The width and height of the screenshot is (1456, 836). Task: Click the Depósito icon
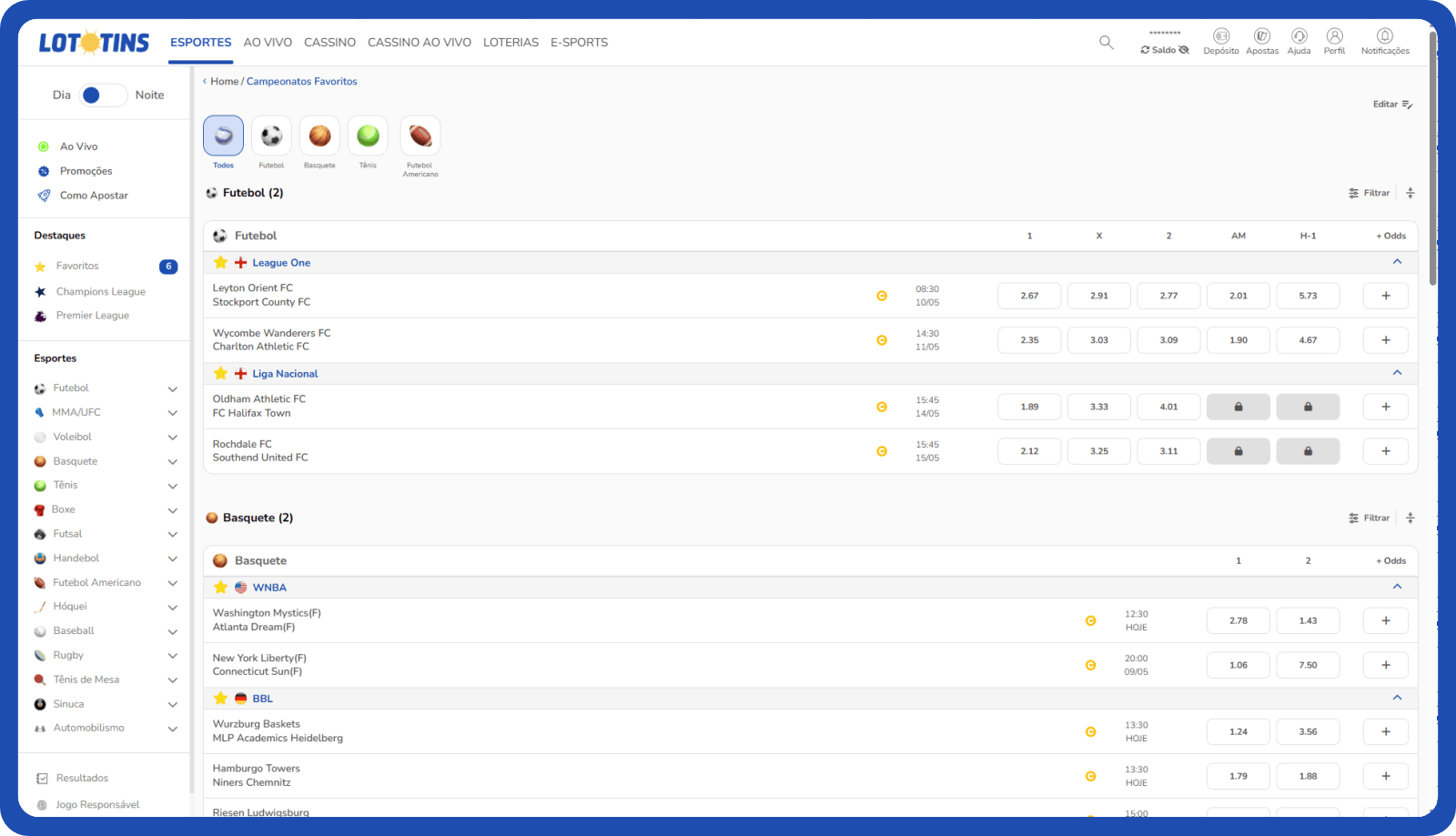(1221, 36)
